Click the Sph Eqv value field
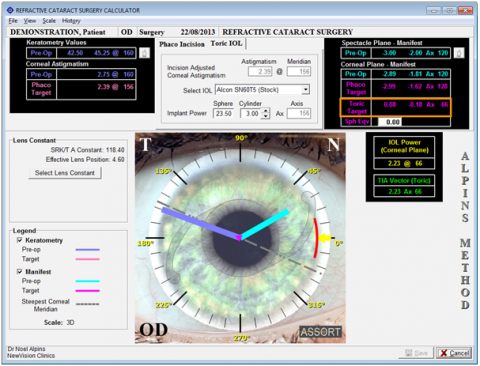 390,122
